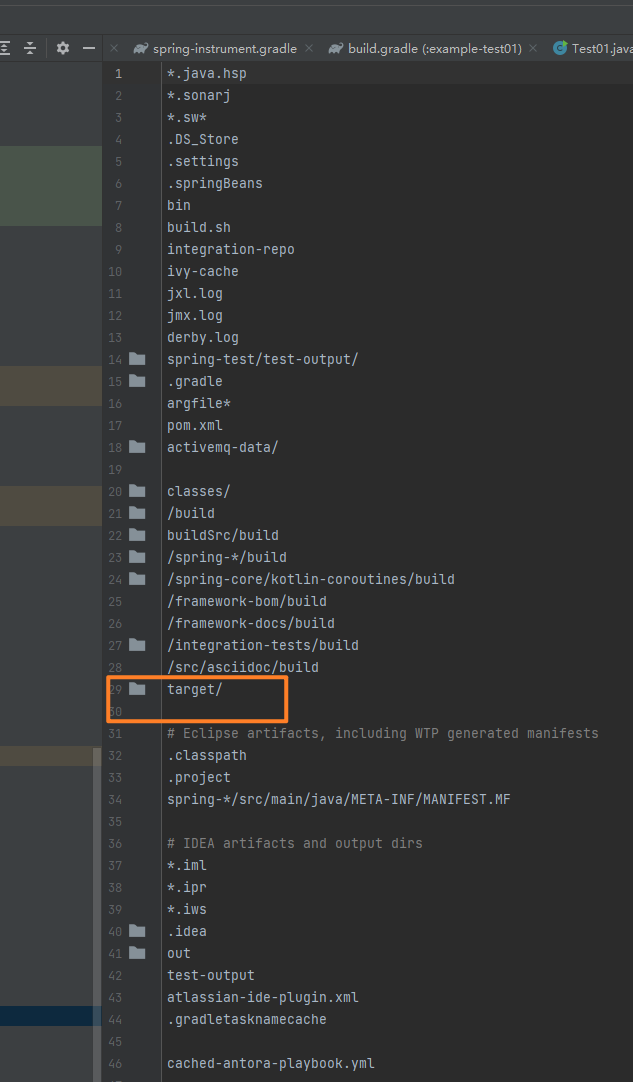This screenshot has height=1082, width=633.
Task: Click folder gutter icon beside classes/
Action: tap(137, 491)
